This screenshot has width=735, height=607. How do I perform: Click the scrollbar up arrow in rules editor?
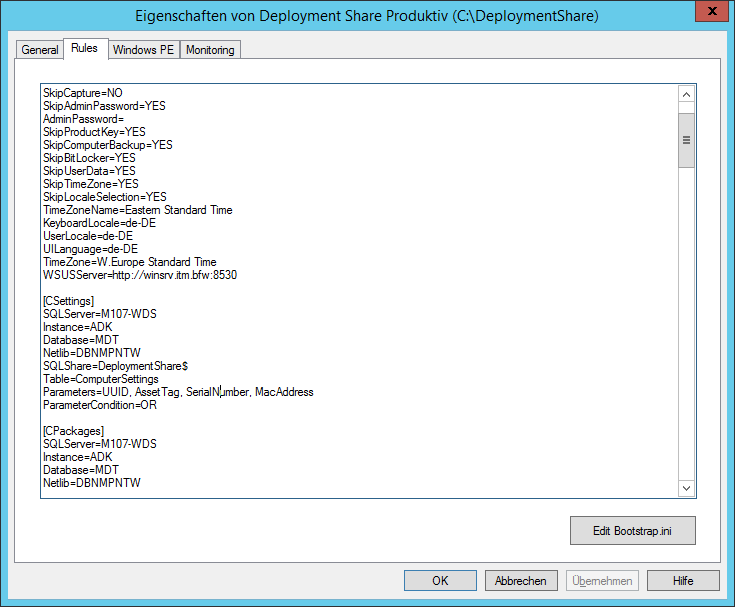[686, 94]
